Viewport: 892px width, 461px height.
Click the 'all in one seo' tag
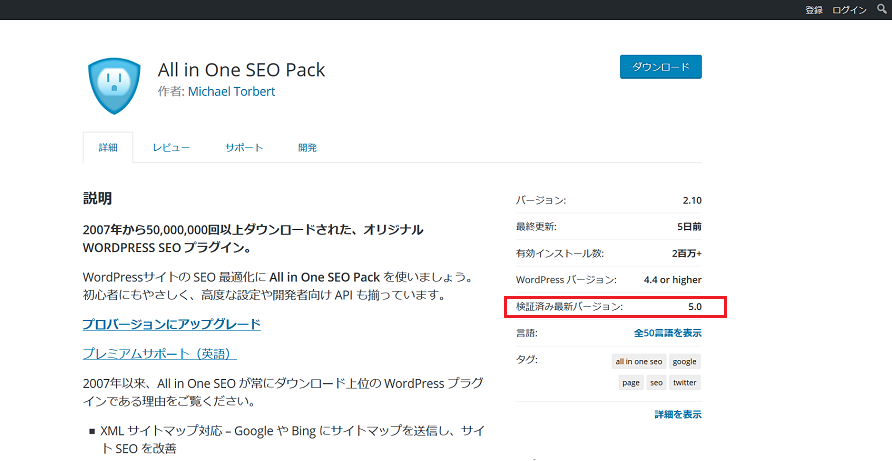[638, 361]
